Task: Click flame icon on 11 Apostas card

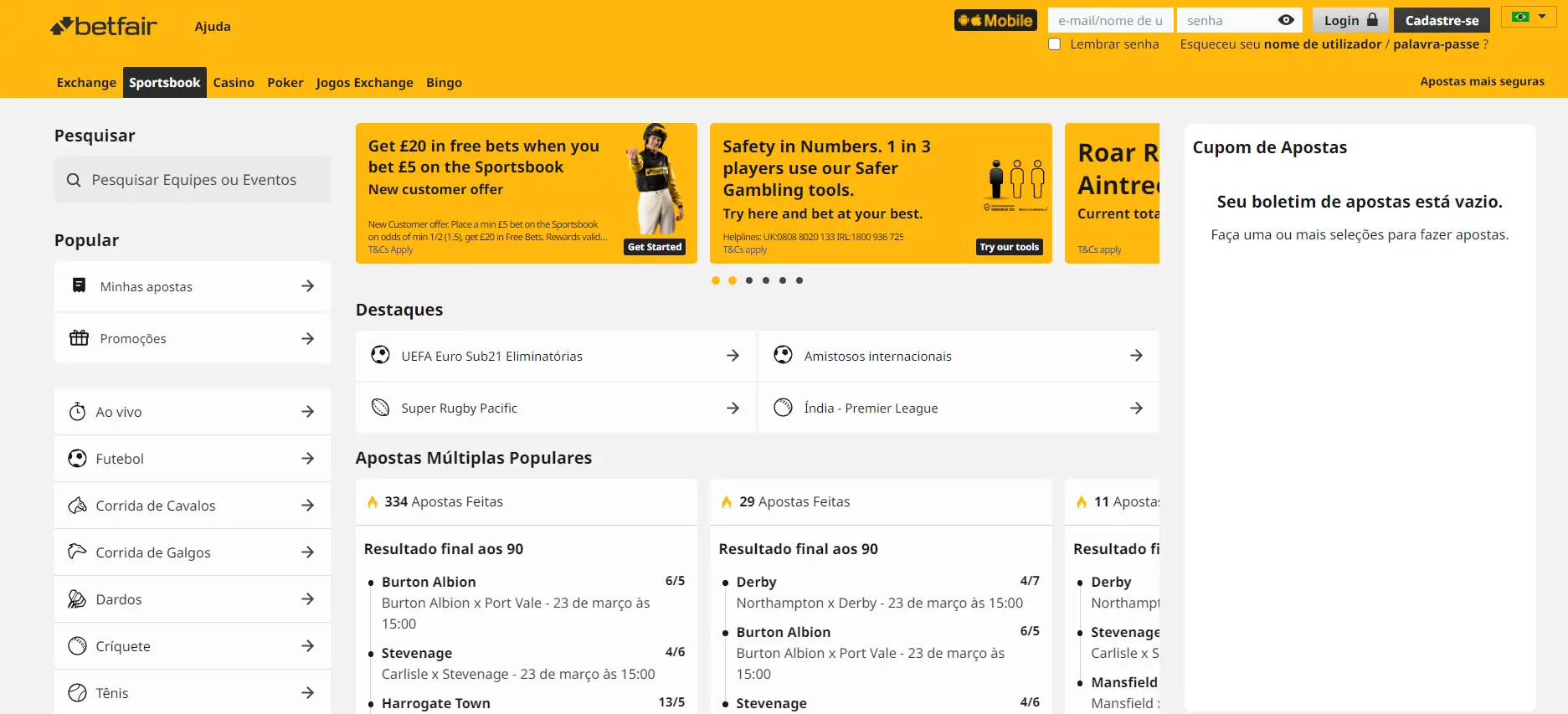Action: pos(1082,502)
